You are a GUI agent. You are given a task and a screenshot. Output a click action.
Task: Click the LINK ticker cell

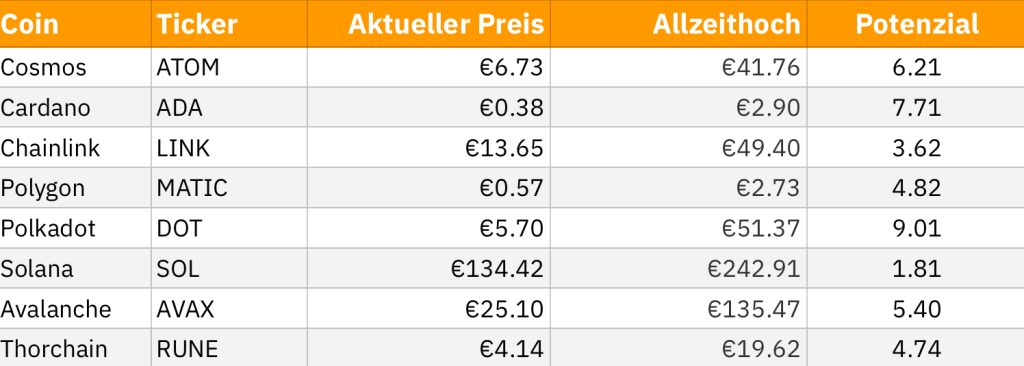[x=229, y=148]
